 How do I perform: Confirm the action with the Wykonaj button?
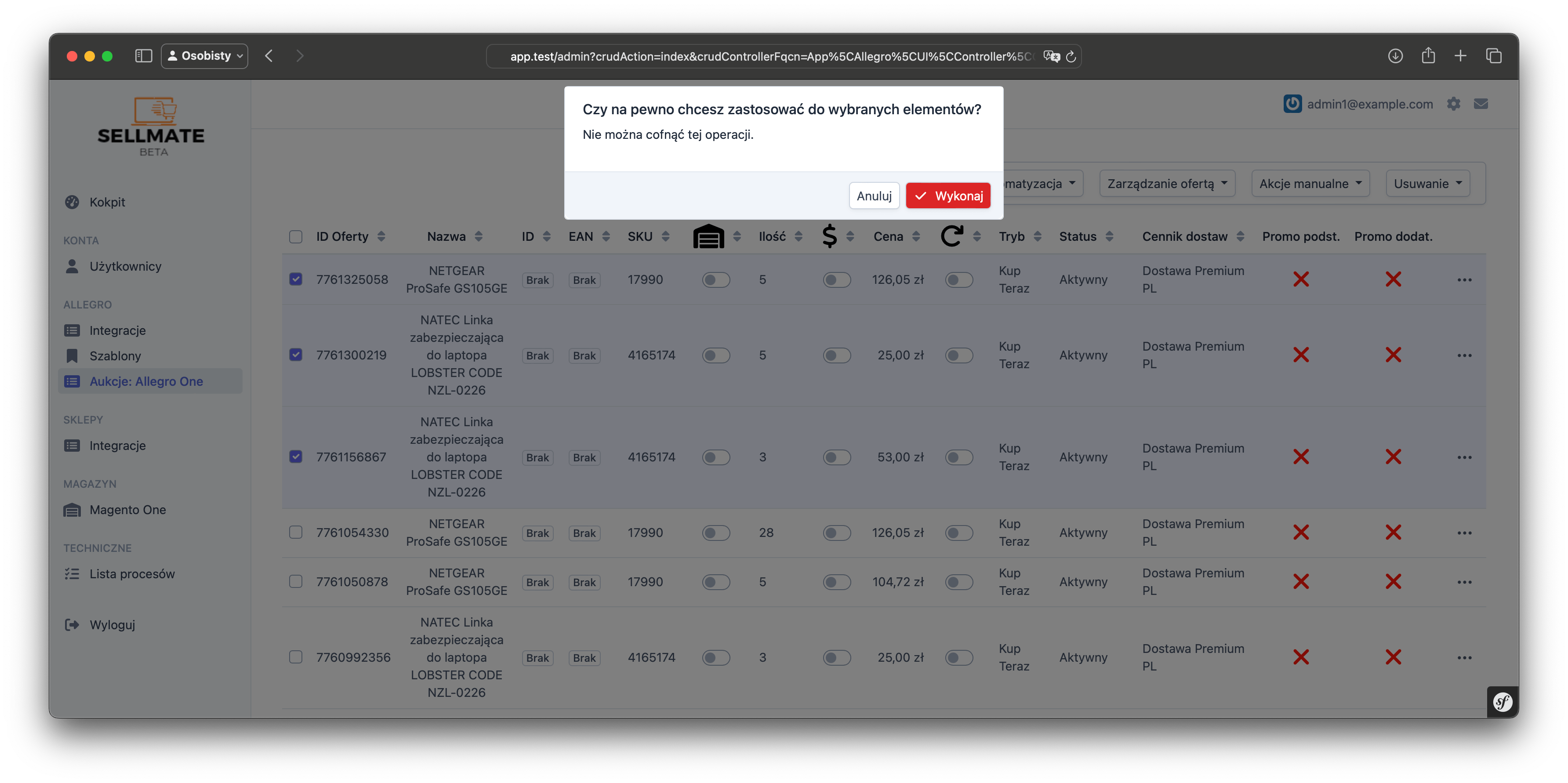click(x=948, y=196)
